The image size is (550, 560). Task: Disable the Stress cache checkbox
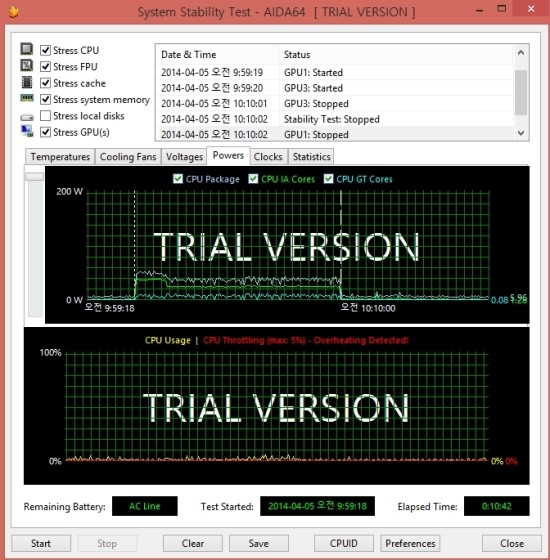pos(45,83)
